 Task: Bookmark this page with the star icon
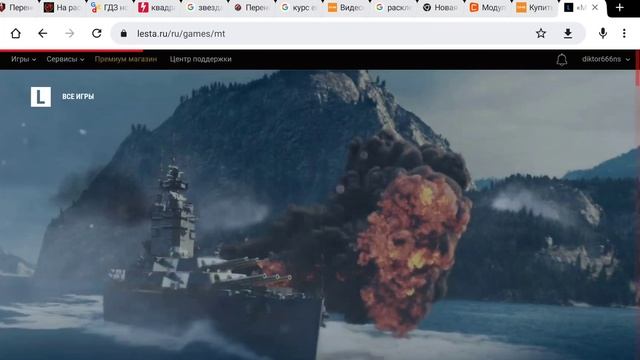click(x=541, y=33)
